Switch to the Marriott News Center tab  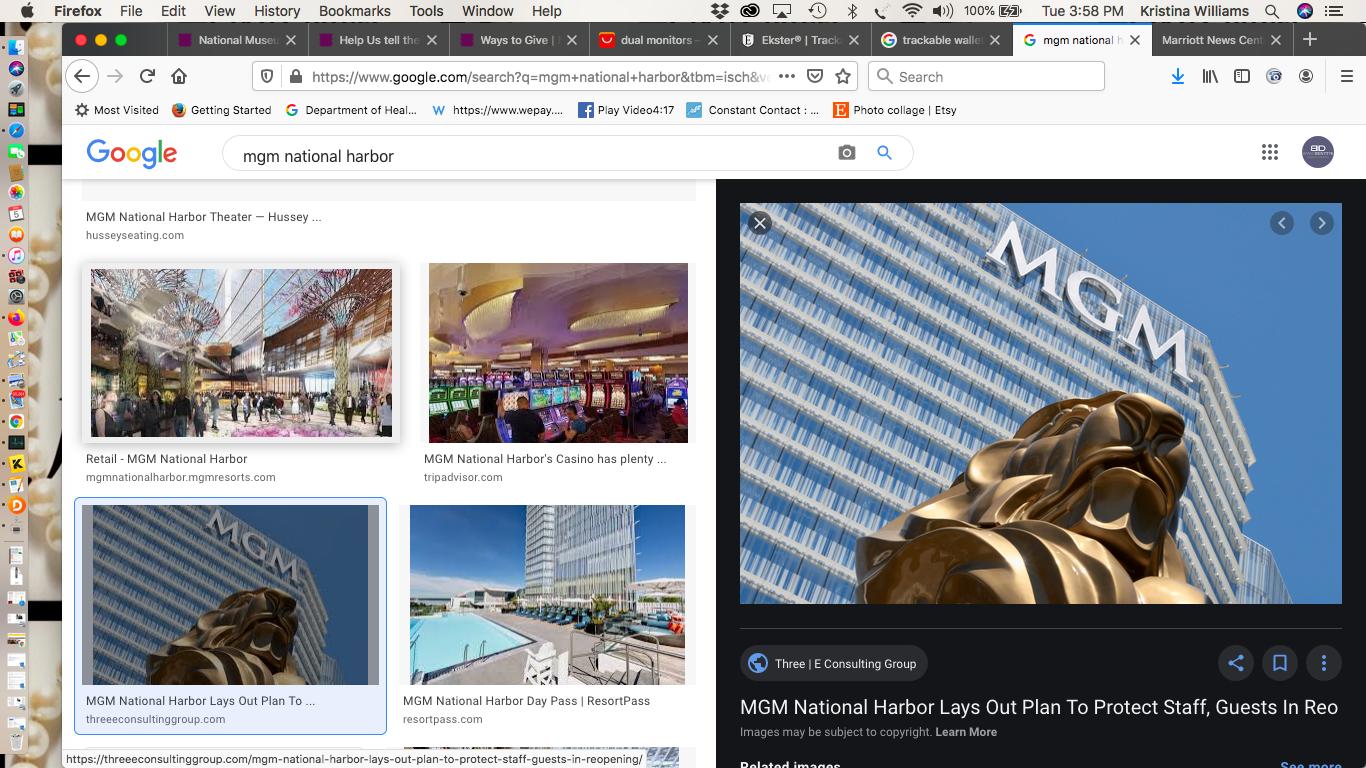[1222, 40]
